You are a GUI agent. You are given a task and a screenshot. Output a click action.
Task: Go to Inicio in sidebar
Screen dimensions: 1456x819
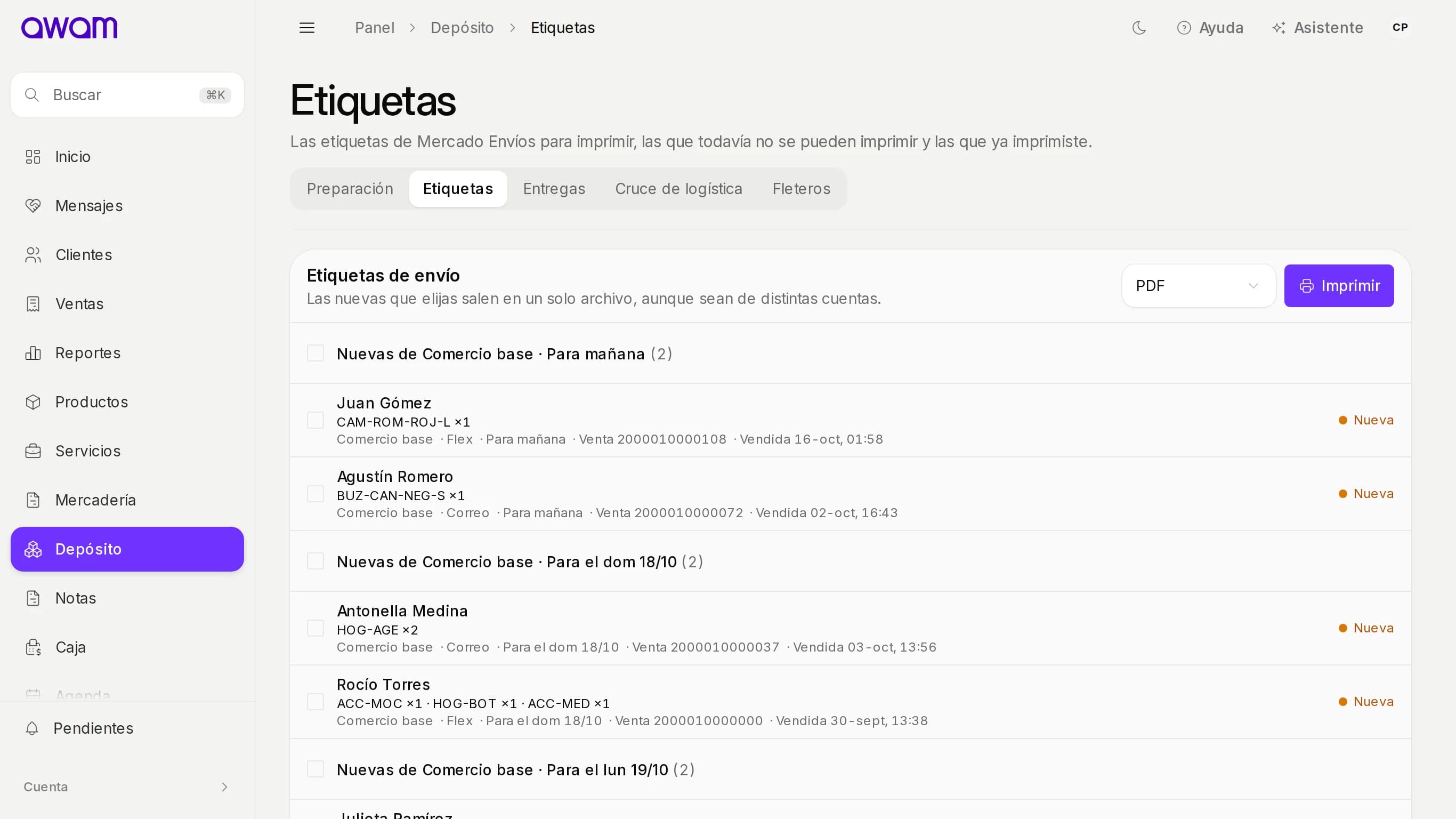point(127,157)
